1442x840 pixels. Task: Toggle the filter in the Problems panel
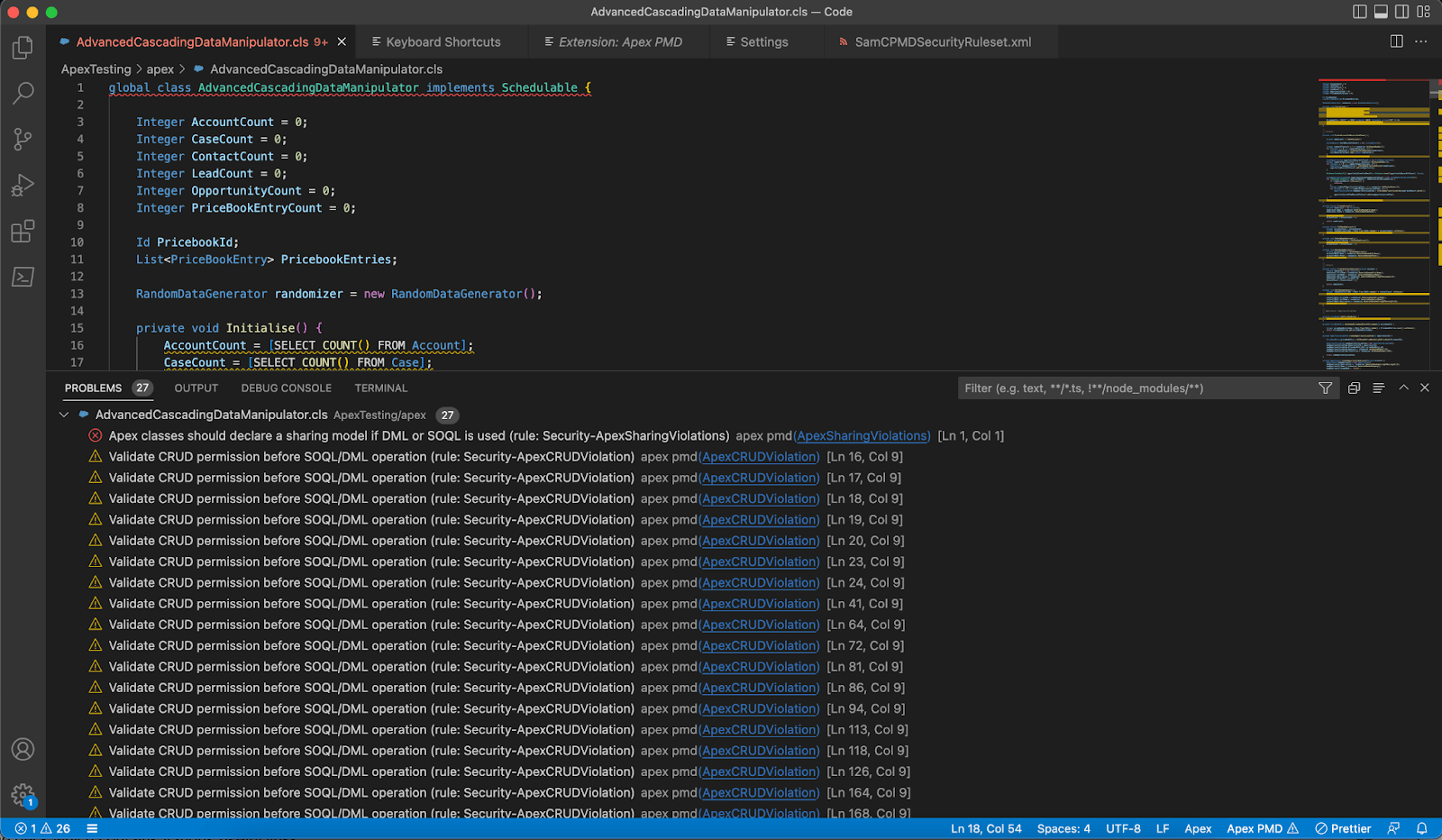click(1325, 388)
